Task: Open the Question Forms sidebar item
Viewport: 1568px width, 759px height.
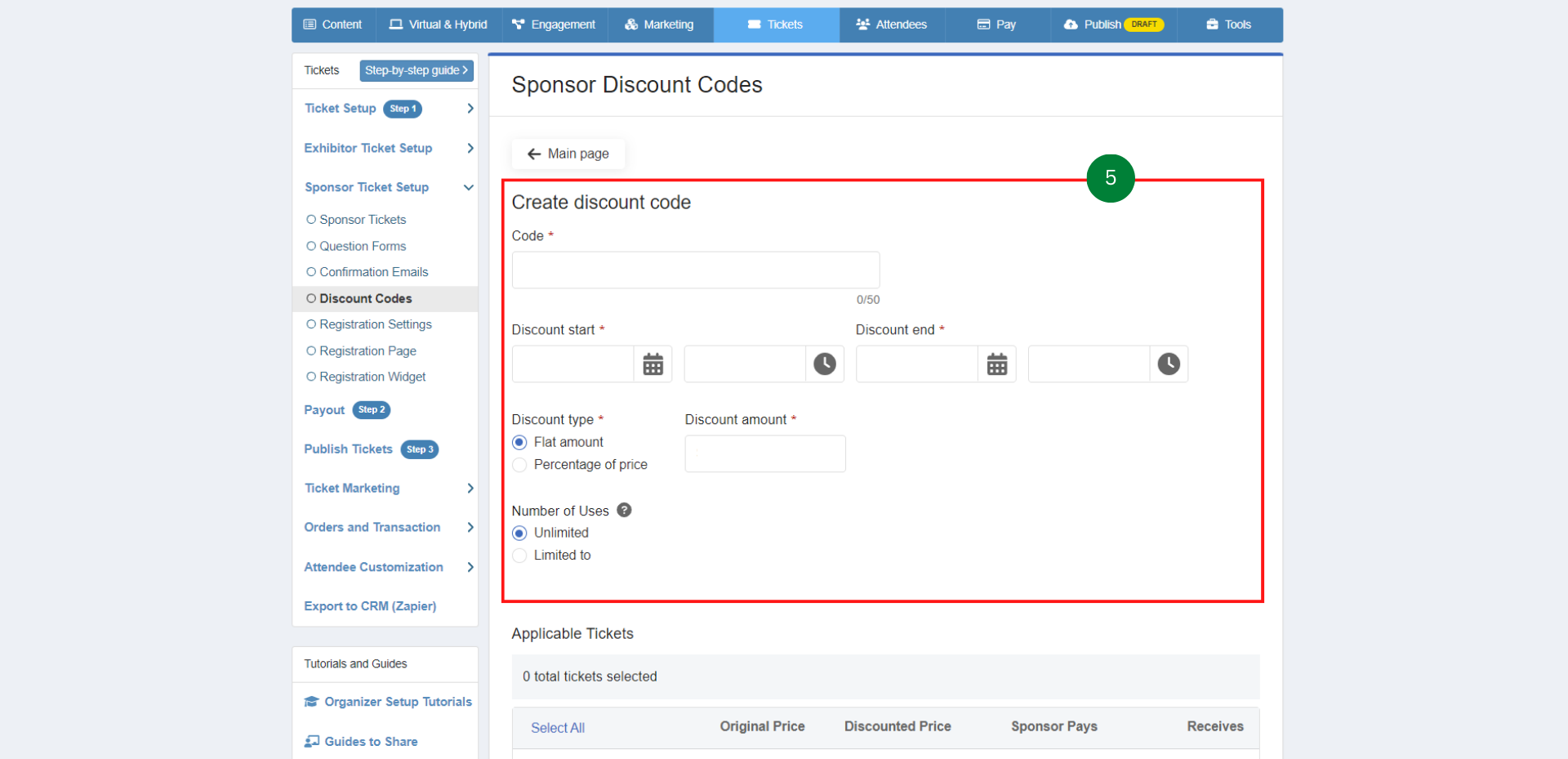Action: click(x=363, y=246)
